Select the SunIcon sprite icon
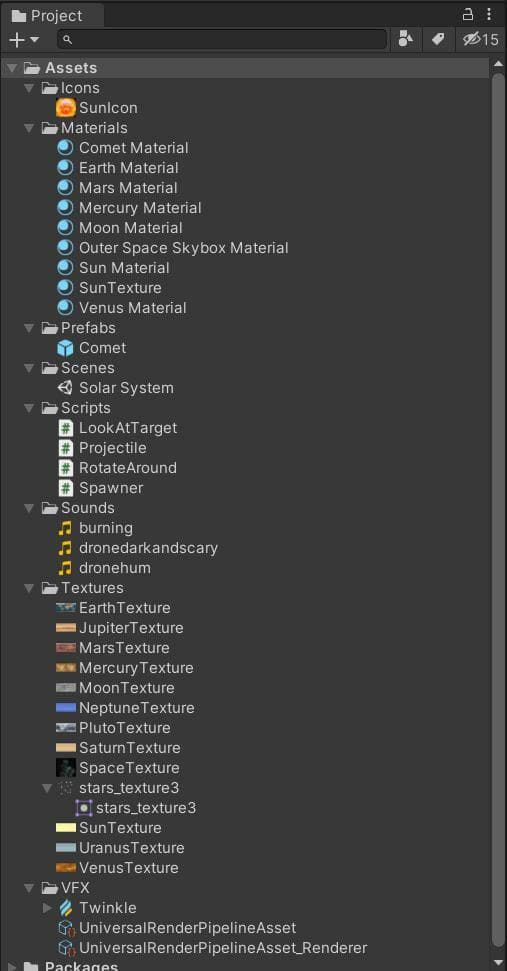 [66, 108]
